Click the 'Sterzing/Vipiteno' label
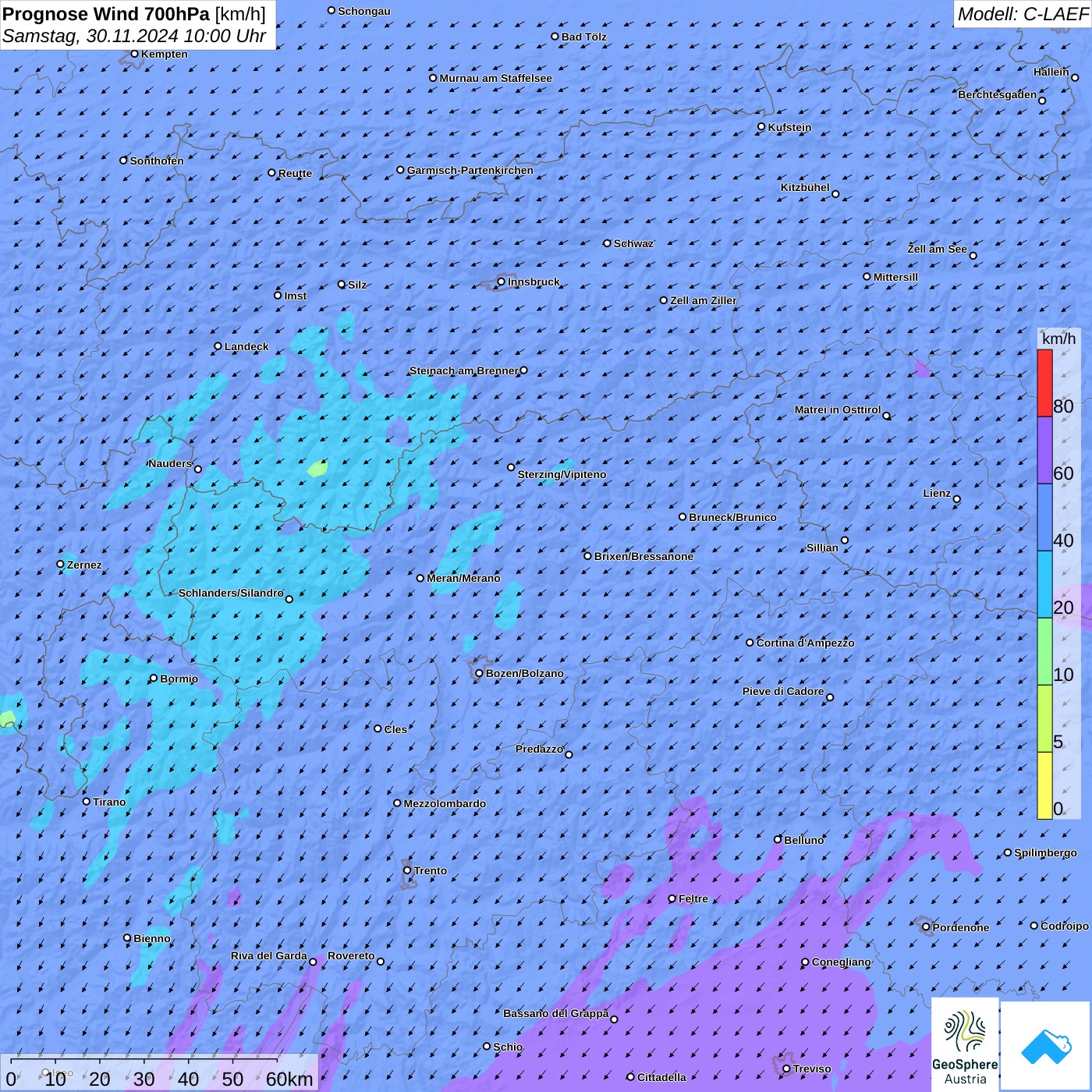Screen dimensions: 1092x1092 point(562,474)
